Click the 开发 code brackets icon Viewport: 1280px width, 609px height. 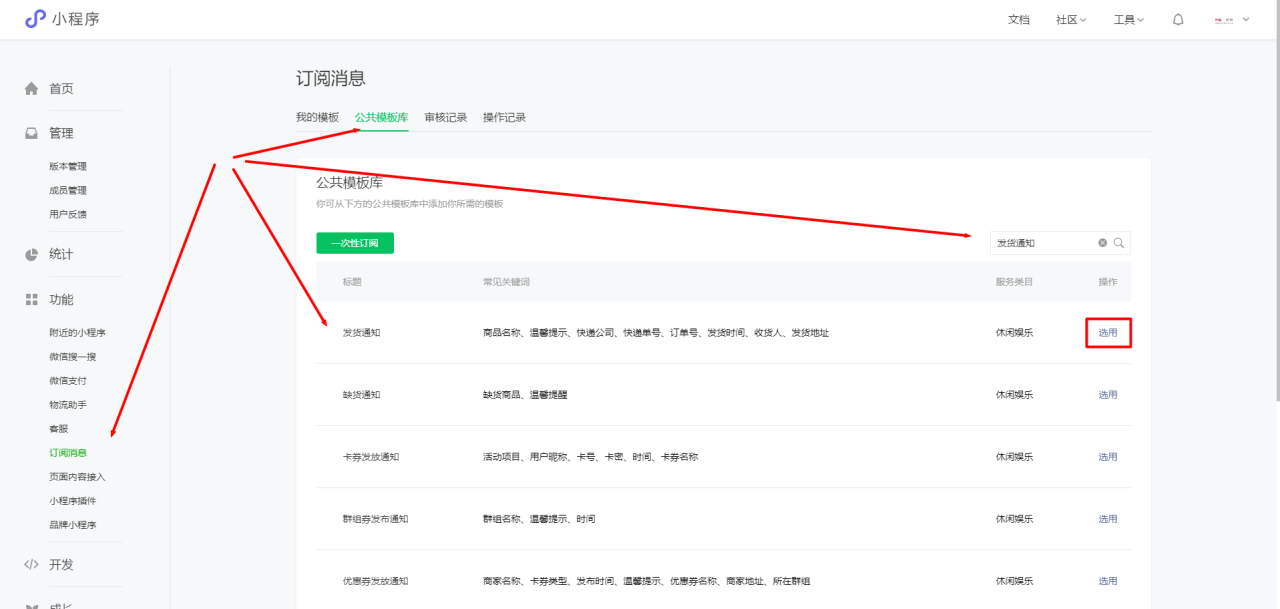click(x=32, y=565)
